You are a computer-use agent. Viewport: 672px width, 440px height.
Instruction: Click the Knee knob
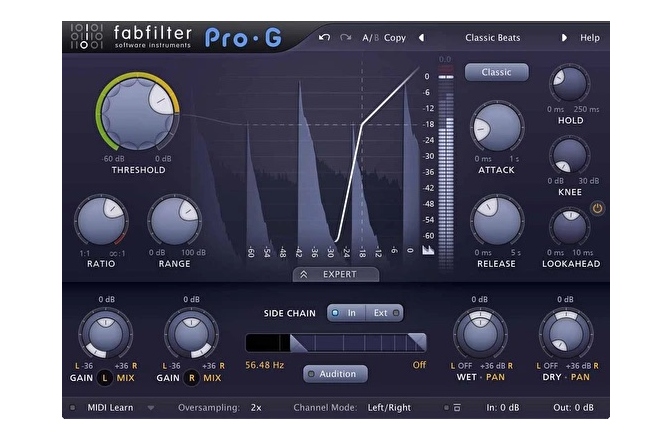(x=570, y=156)
